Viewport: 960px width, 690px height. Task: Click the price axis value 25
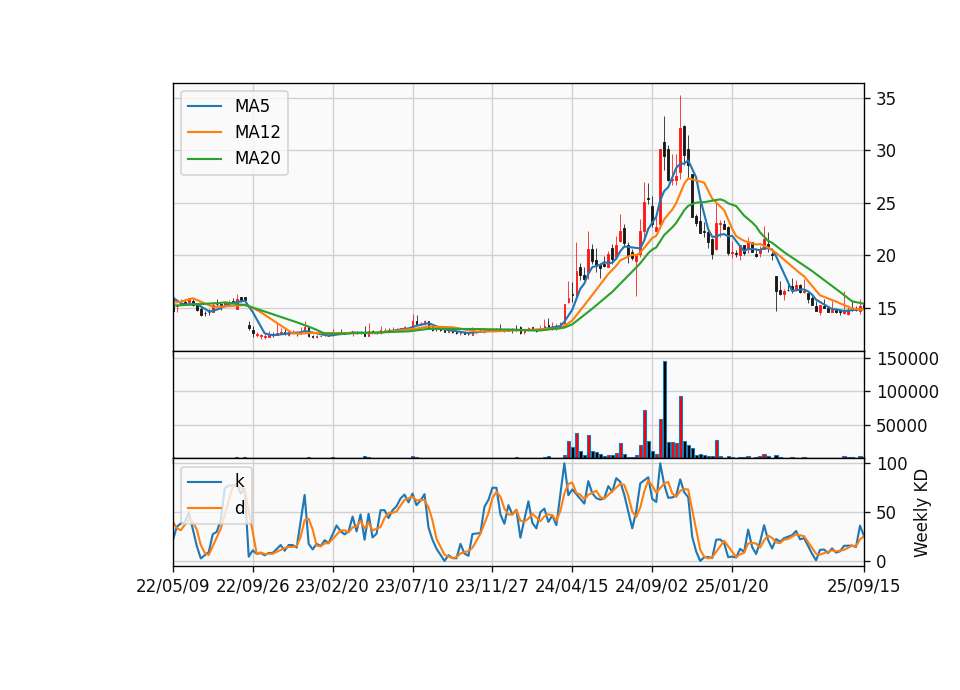tap(886, 204)
